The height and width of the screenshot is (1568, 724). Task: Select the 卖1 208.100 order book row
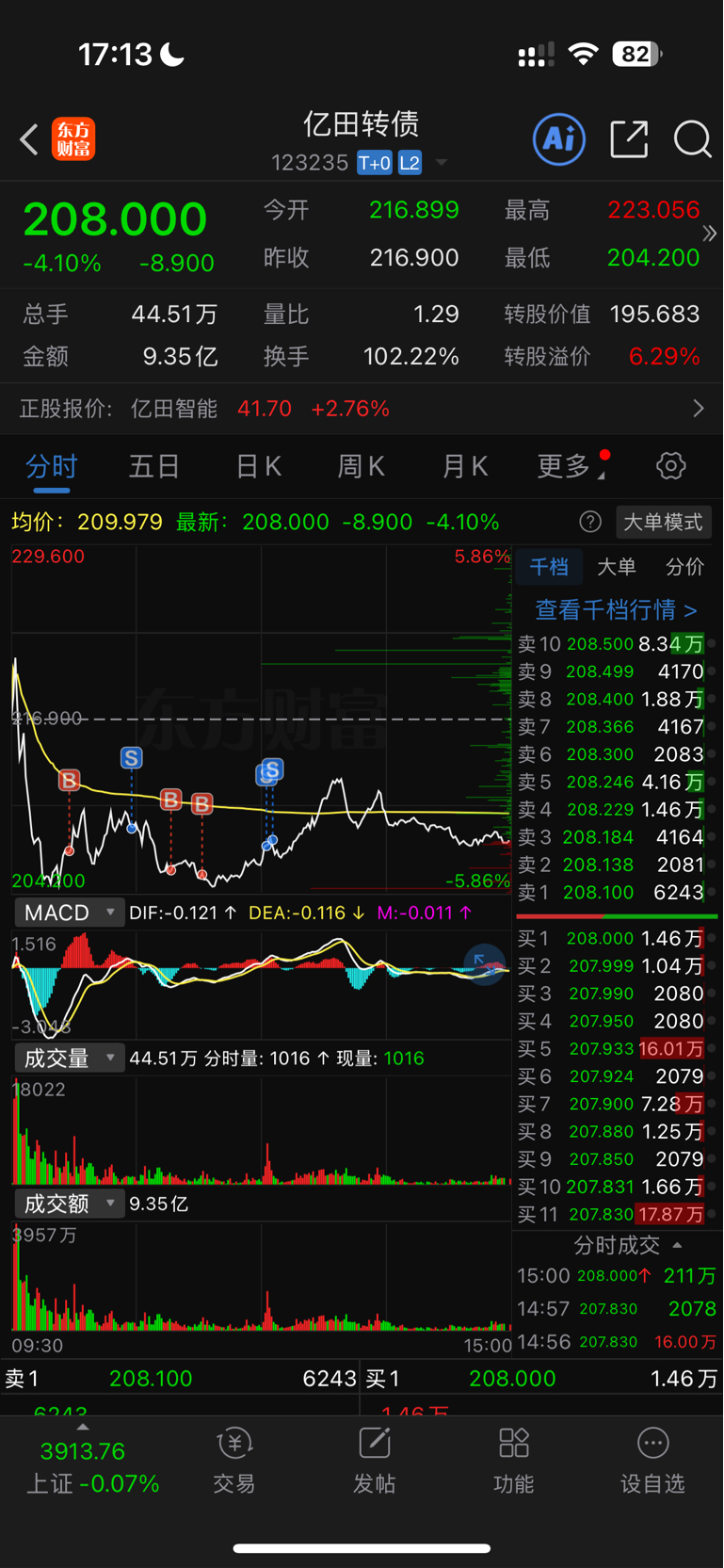(616, 892)
